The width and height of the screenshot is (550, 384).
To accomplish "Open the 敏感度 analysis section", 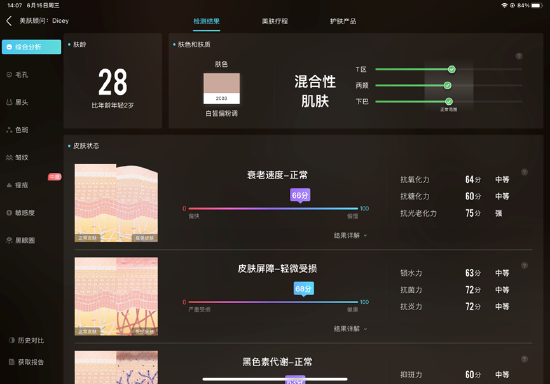I will (x=21, y=213).
